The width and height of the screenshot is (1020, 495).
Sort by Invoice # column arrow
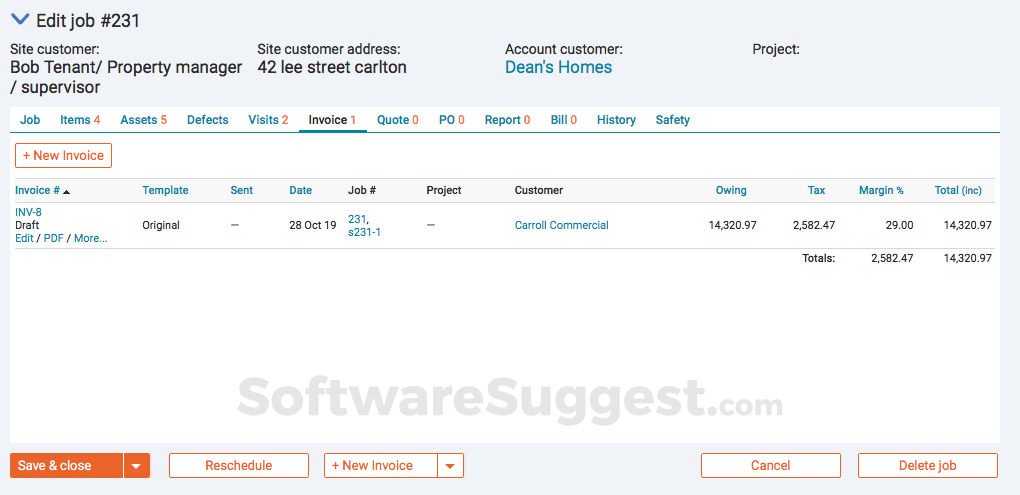[x=66, y=191]
